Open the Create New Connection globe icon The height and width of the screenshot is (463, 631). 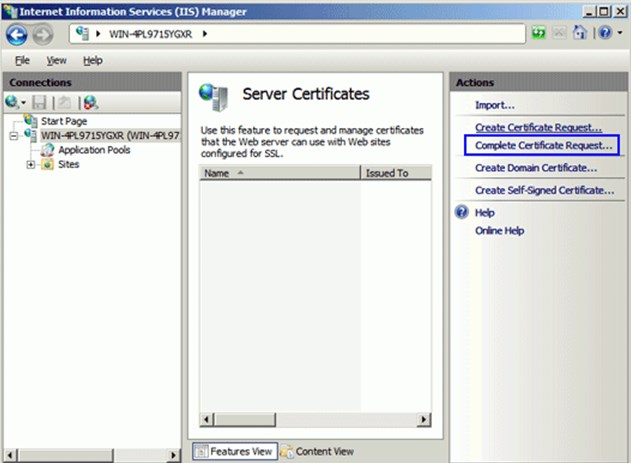pyautogui.click(x=12, y=102)
